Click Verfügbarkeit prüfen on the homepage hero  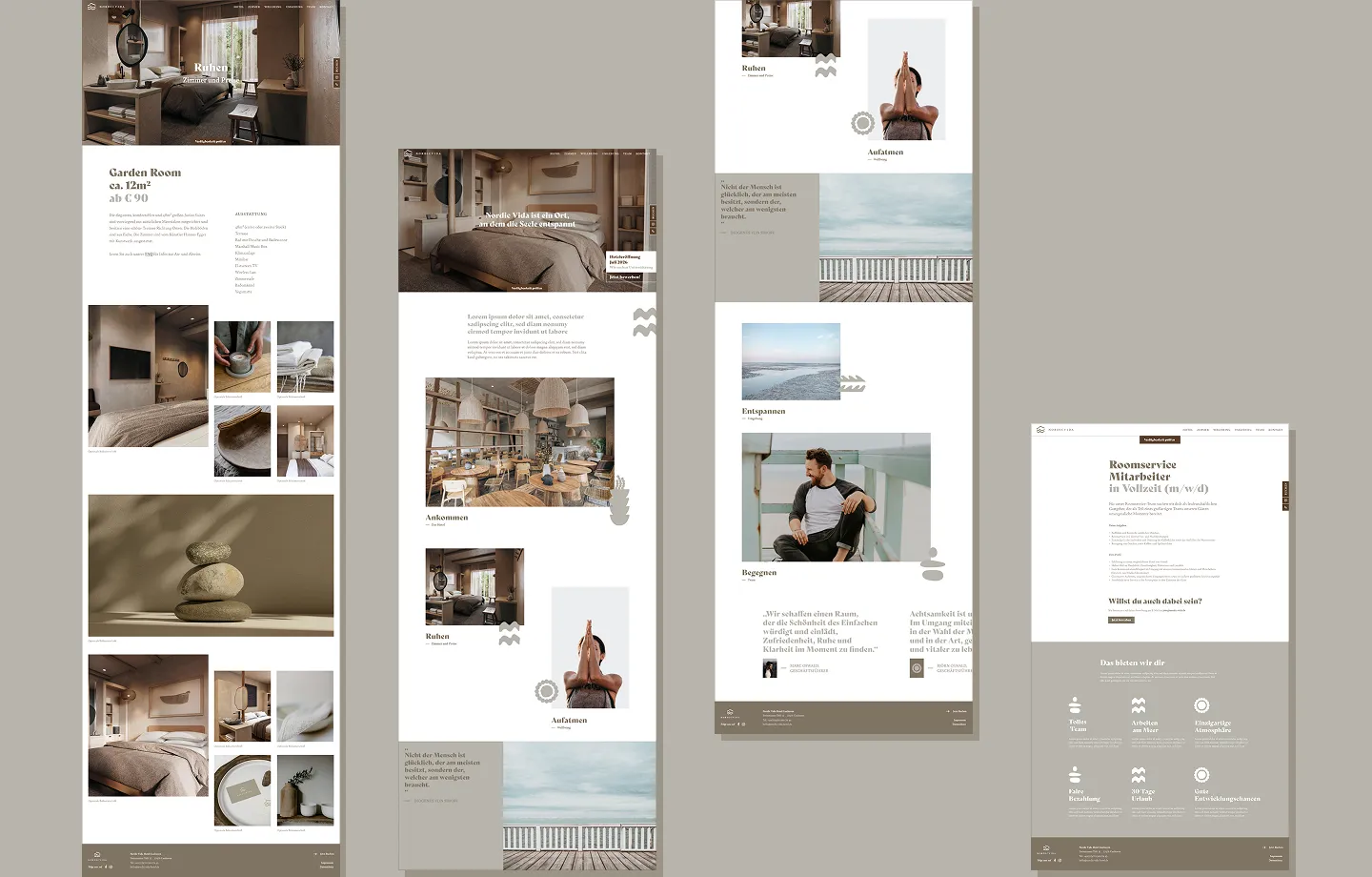527,287
